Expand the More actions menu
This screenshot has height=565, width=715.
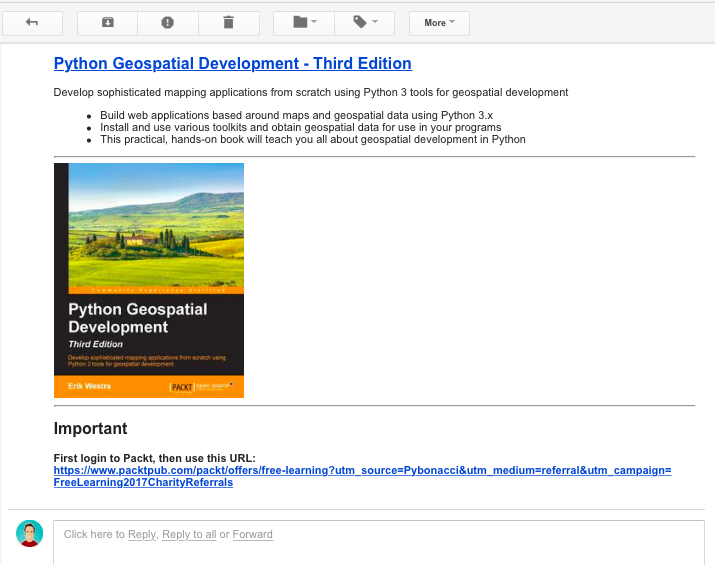tap(439, 22)
